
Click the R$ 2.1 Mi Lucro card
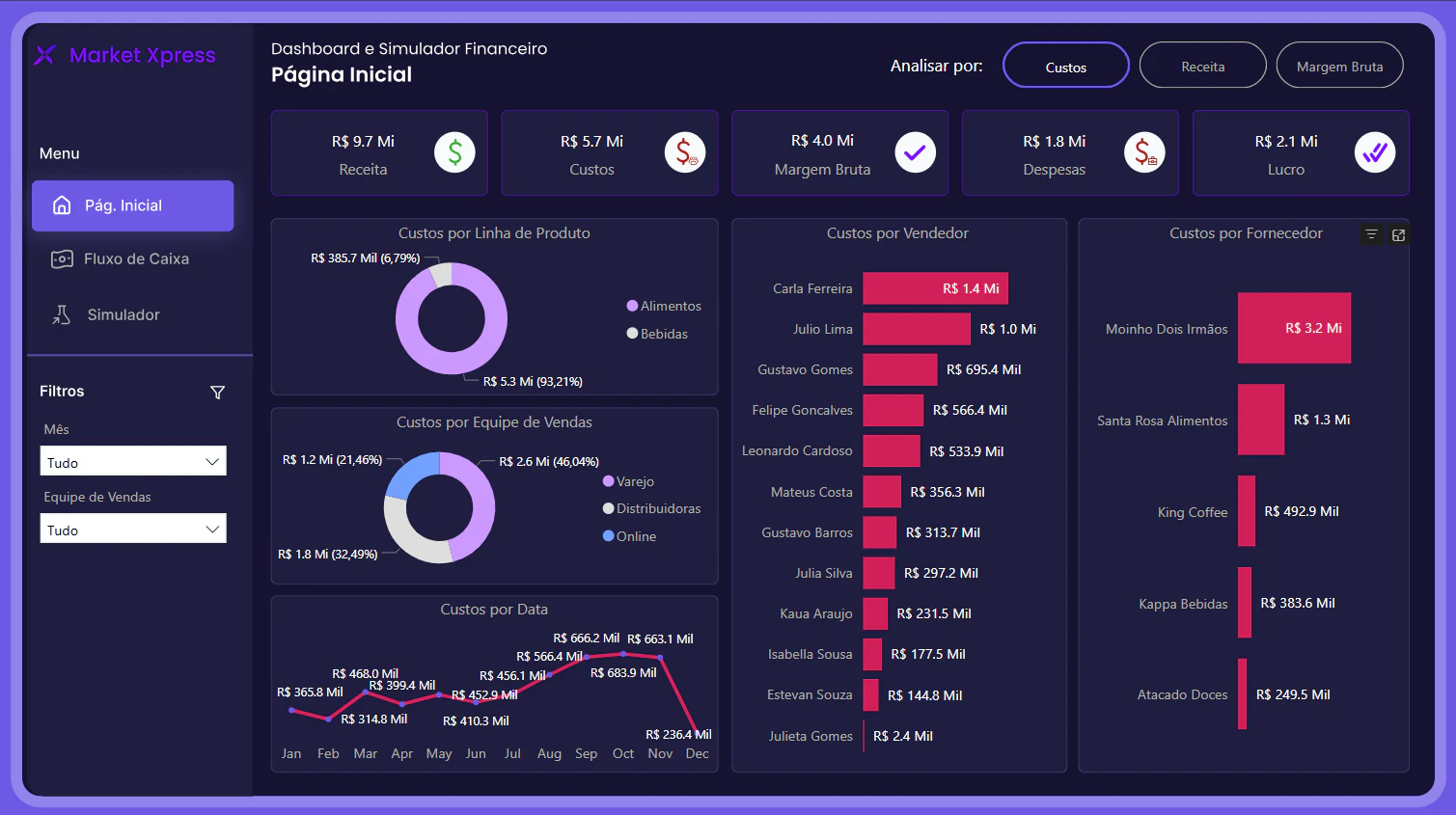tap(1301, 153)
